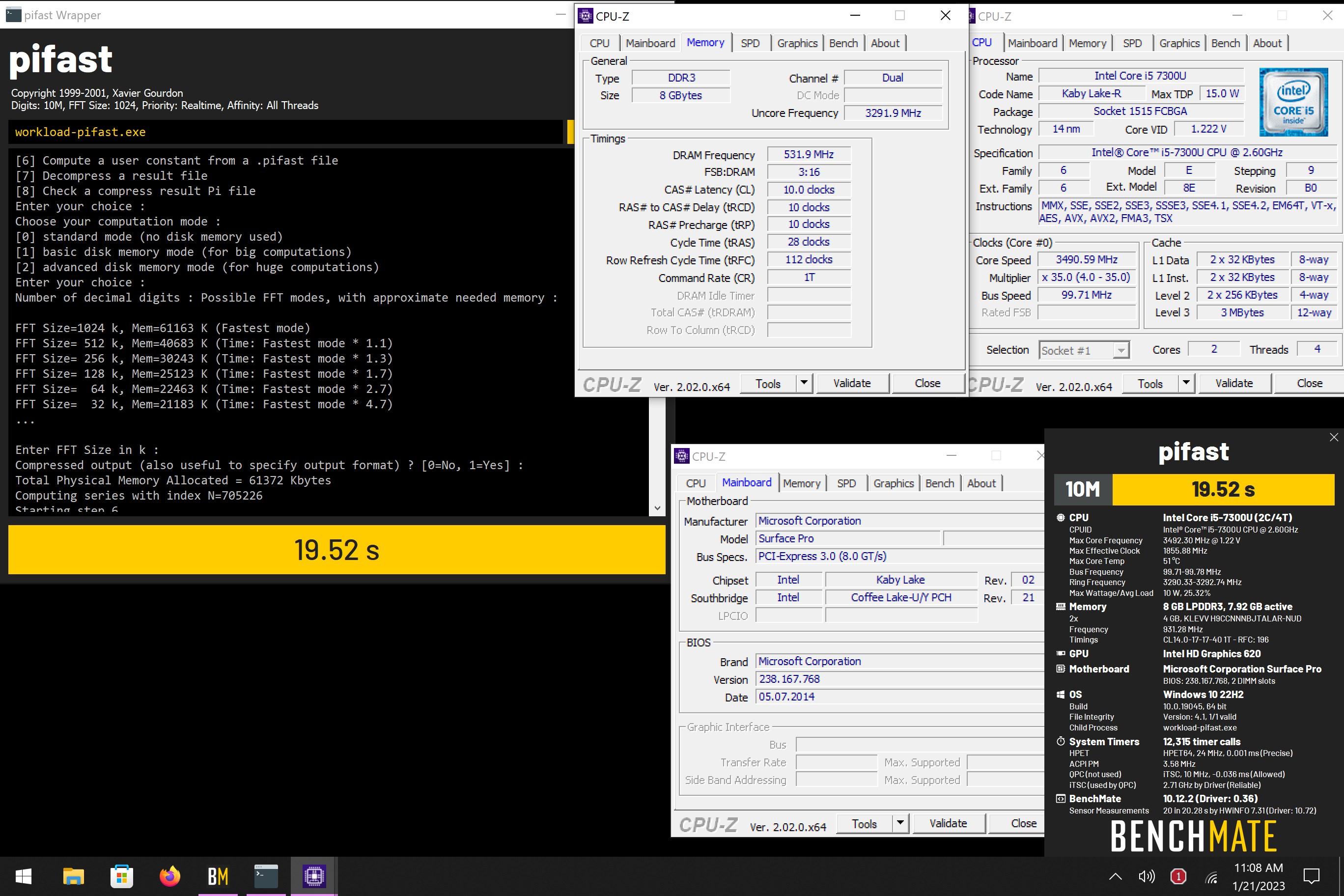Image resolution: width=1344 pixels, height=896 pixels.
Task: Open Memory tab in CPU-Z CPU window
Action: click(1088, 43)
